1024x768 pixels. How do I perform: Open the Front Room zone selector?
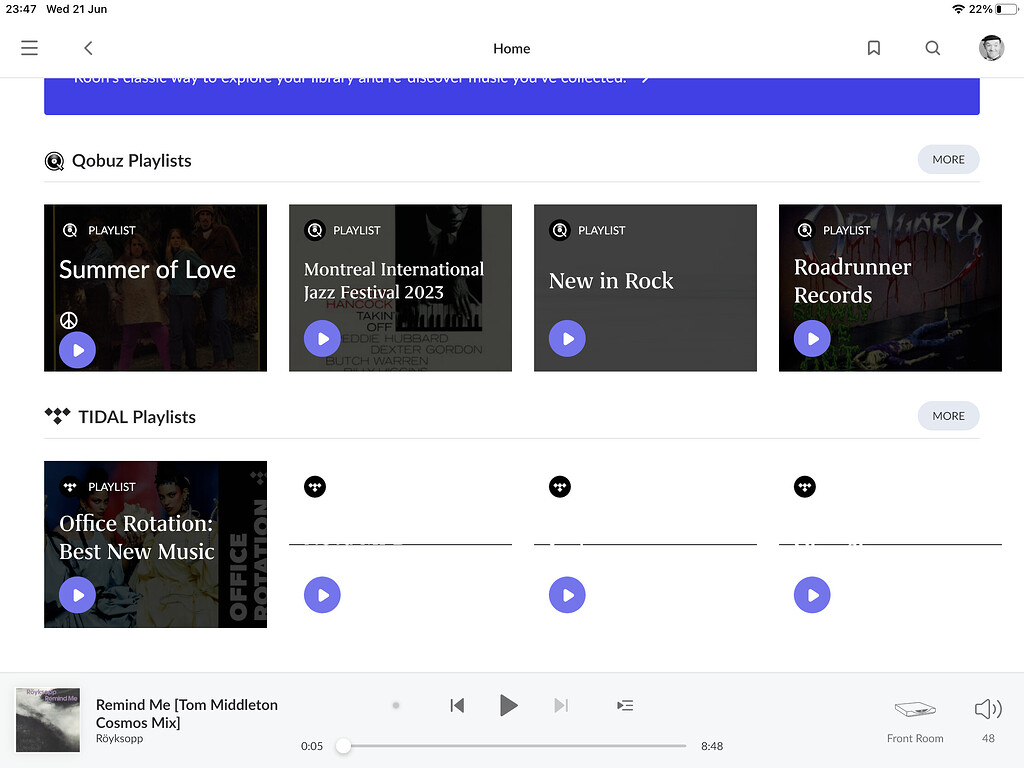pos(914,718)
